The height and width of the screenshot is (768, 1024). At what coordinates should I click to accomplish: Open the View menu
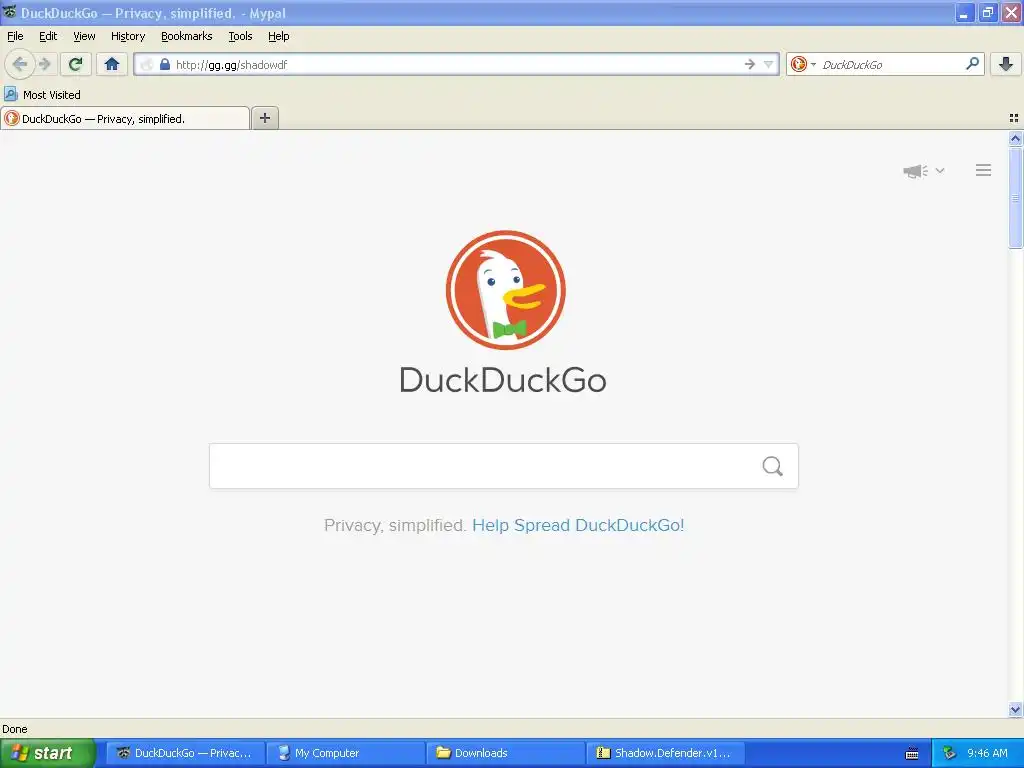pos(84,36)
